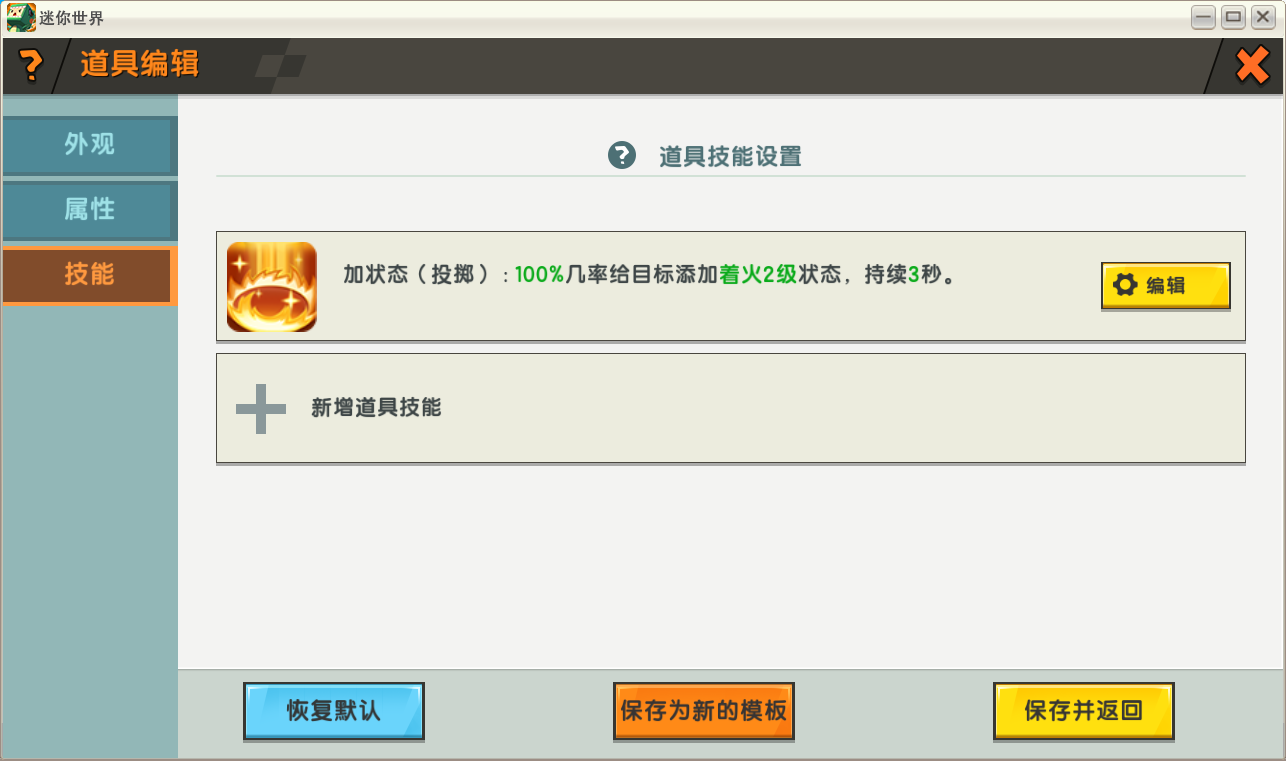
Task: Select the 加状态（投掷）skill row text
Action: pos(648,275)
